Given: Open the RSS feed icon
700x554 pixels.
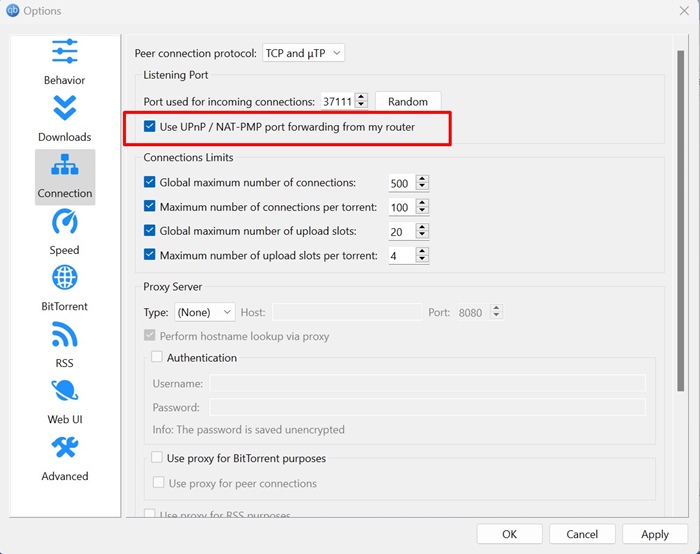Looking at the screenshot, I should coord(65,334).
